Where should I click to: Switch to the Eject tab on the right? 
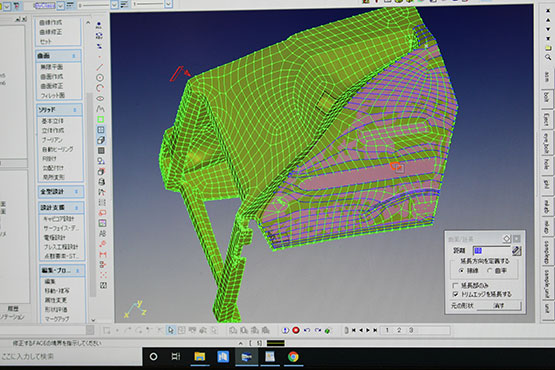546,120
